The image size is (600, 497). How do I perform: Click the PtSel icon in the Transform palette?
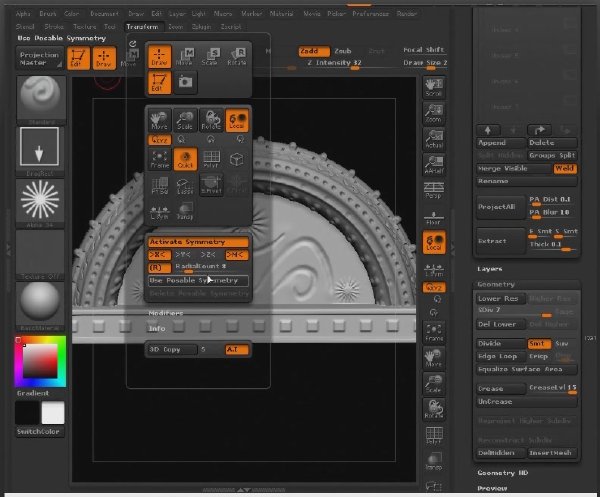click(159, 185)
